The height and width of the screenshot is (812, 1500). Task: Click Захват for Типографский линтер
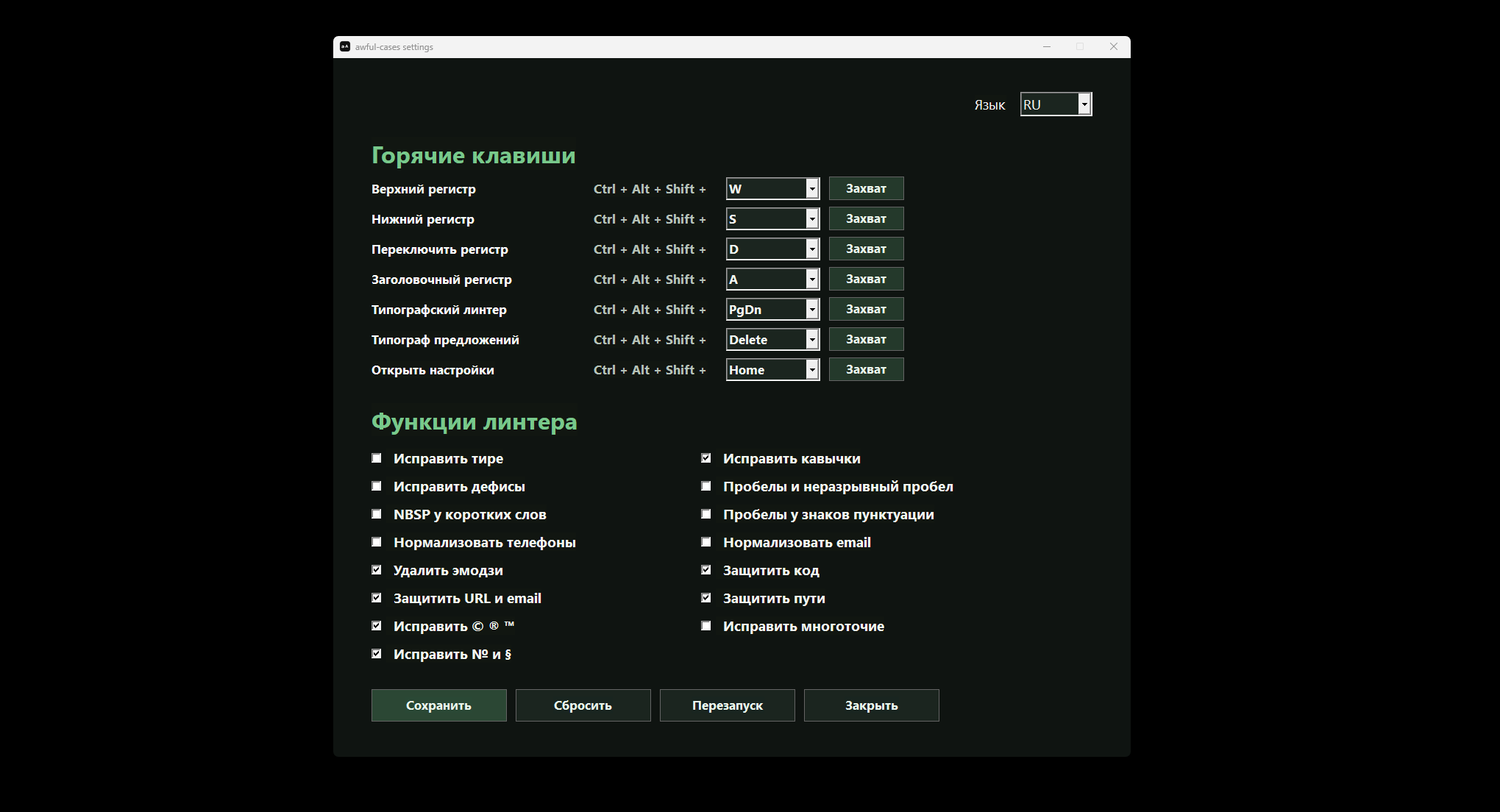[866, 309]
